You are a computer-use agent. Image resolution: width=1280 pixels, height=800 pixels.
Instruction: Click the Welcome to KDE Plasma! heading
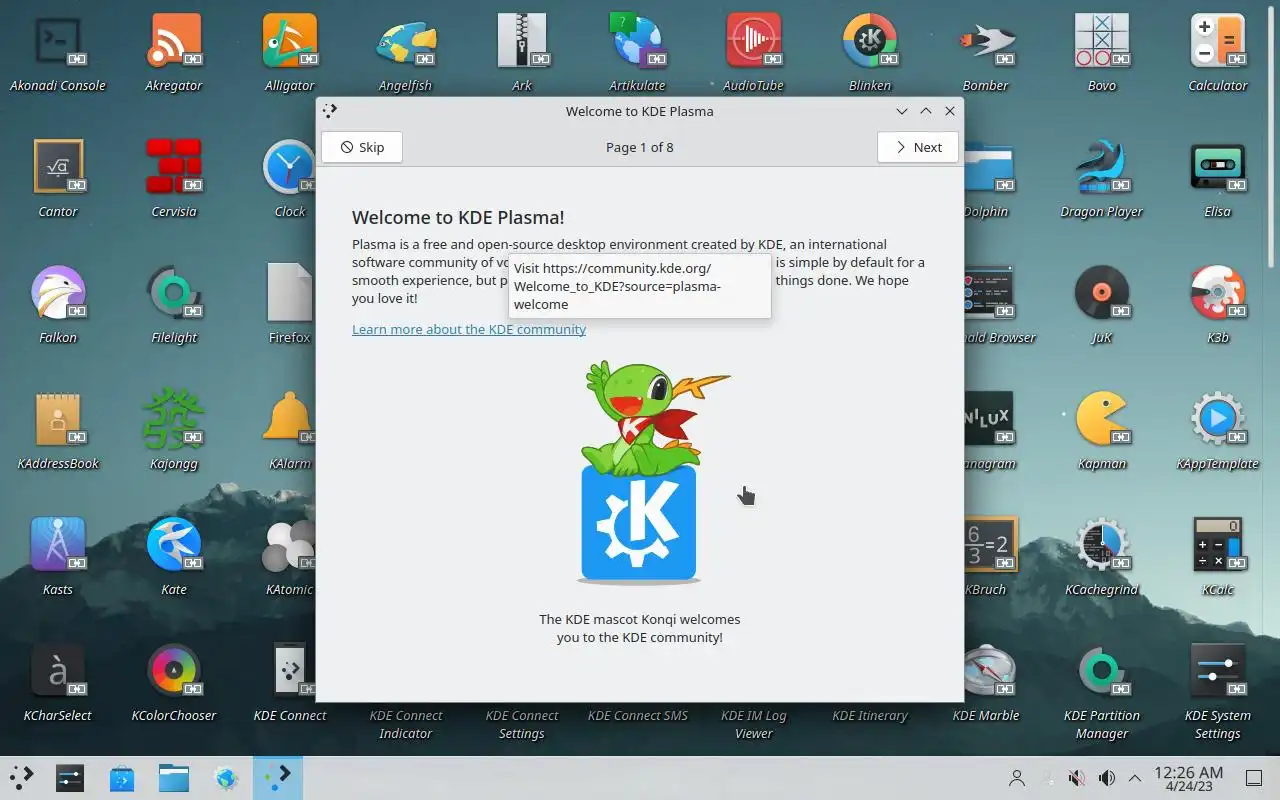click(x=458, y=217)
